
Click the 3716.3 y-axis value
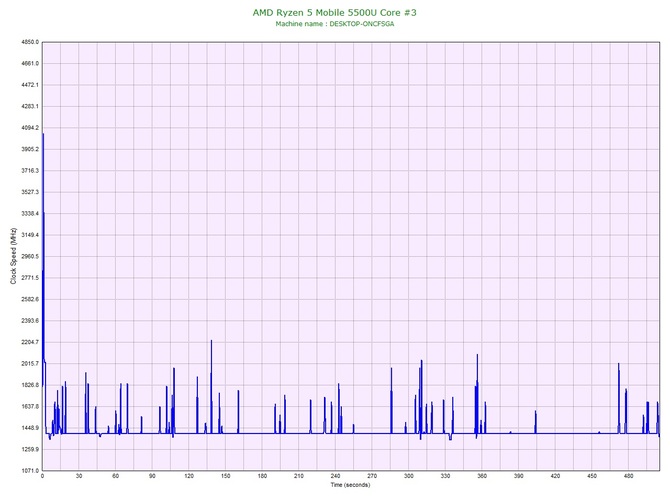(29, 170)
